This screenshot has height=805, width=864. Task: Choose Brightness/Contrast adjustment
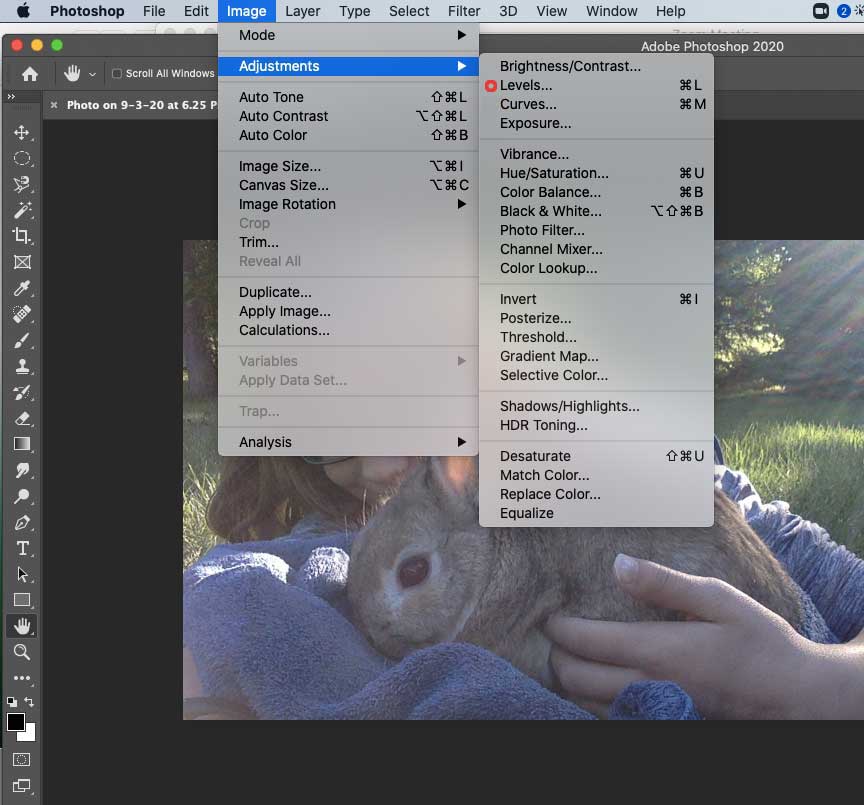tap(596, 66)
